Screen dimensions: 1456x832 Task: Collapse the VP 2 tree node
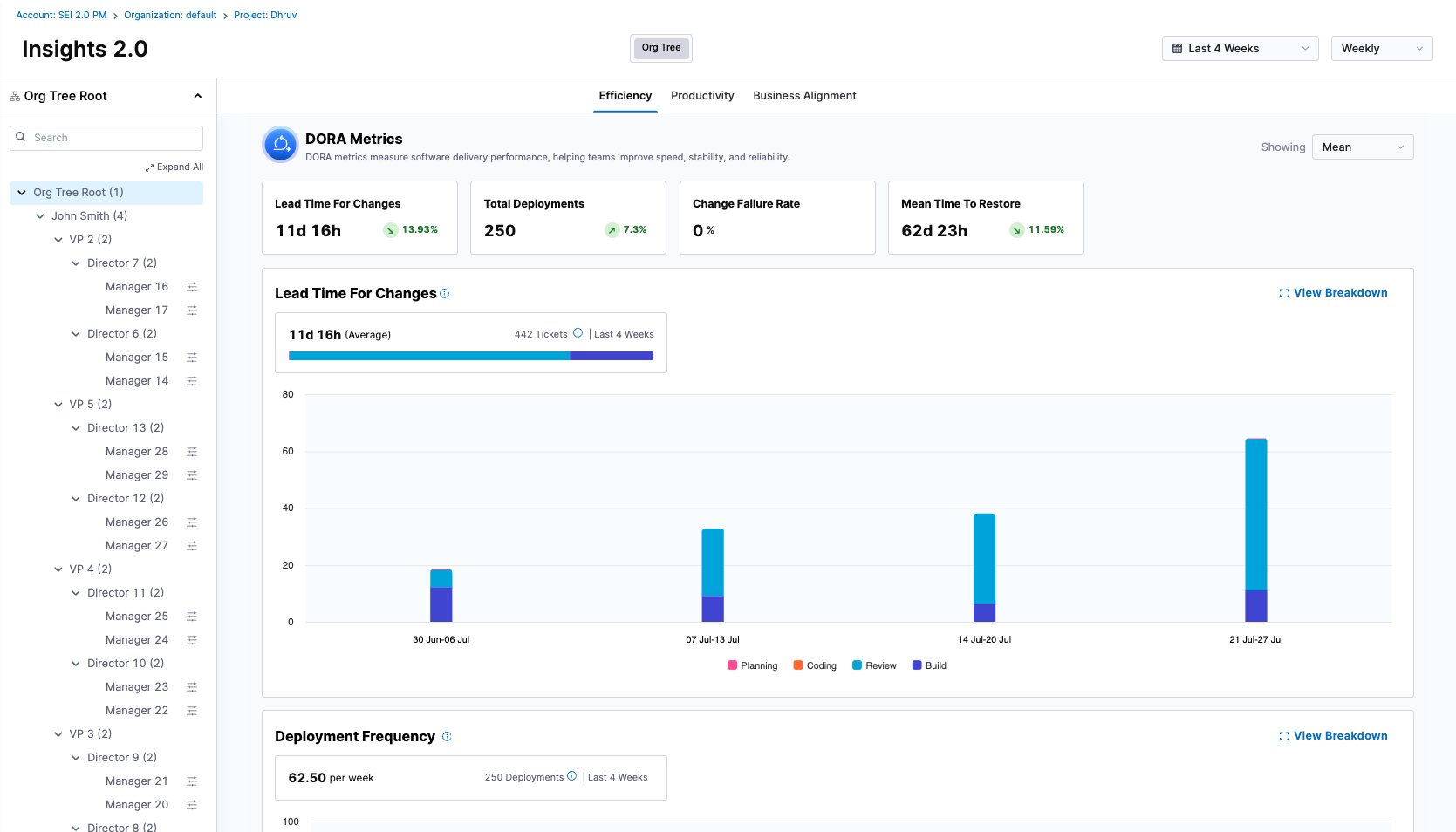(x=58, y=240)
